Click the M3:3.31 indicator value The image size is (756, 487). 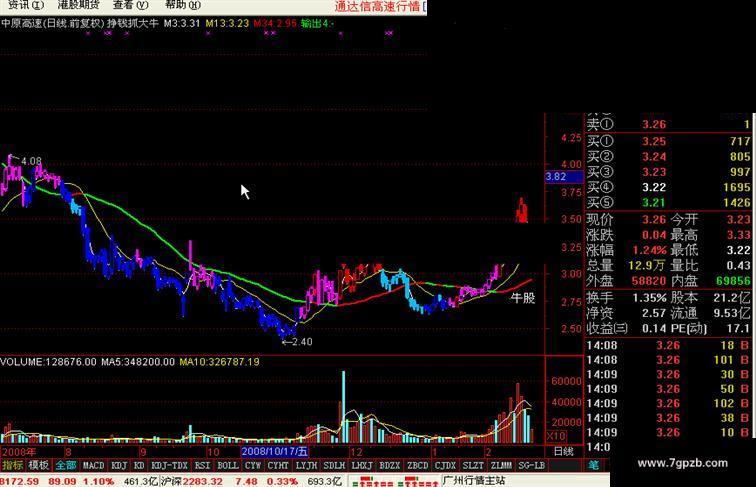(x=182, y=23)
